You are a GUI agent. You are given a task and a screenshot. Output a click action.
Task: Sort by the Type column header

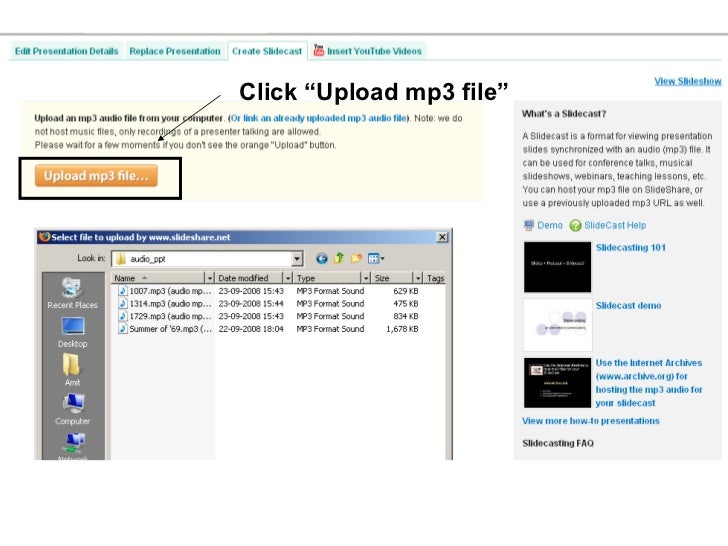click(328, 278)
